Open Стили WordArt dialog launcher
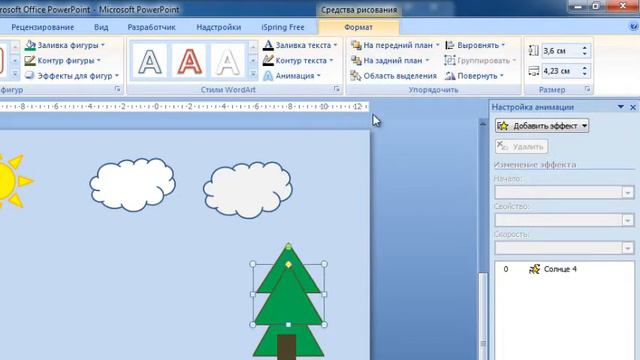 337,89
